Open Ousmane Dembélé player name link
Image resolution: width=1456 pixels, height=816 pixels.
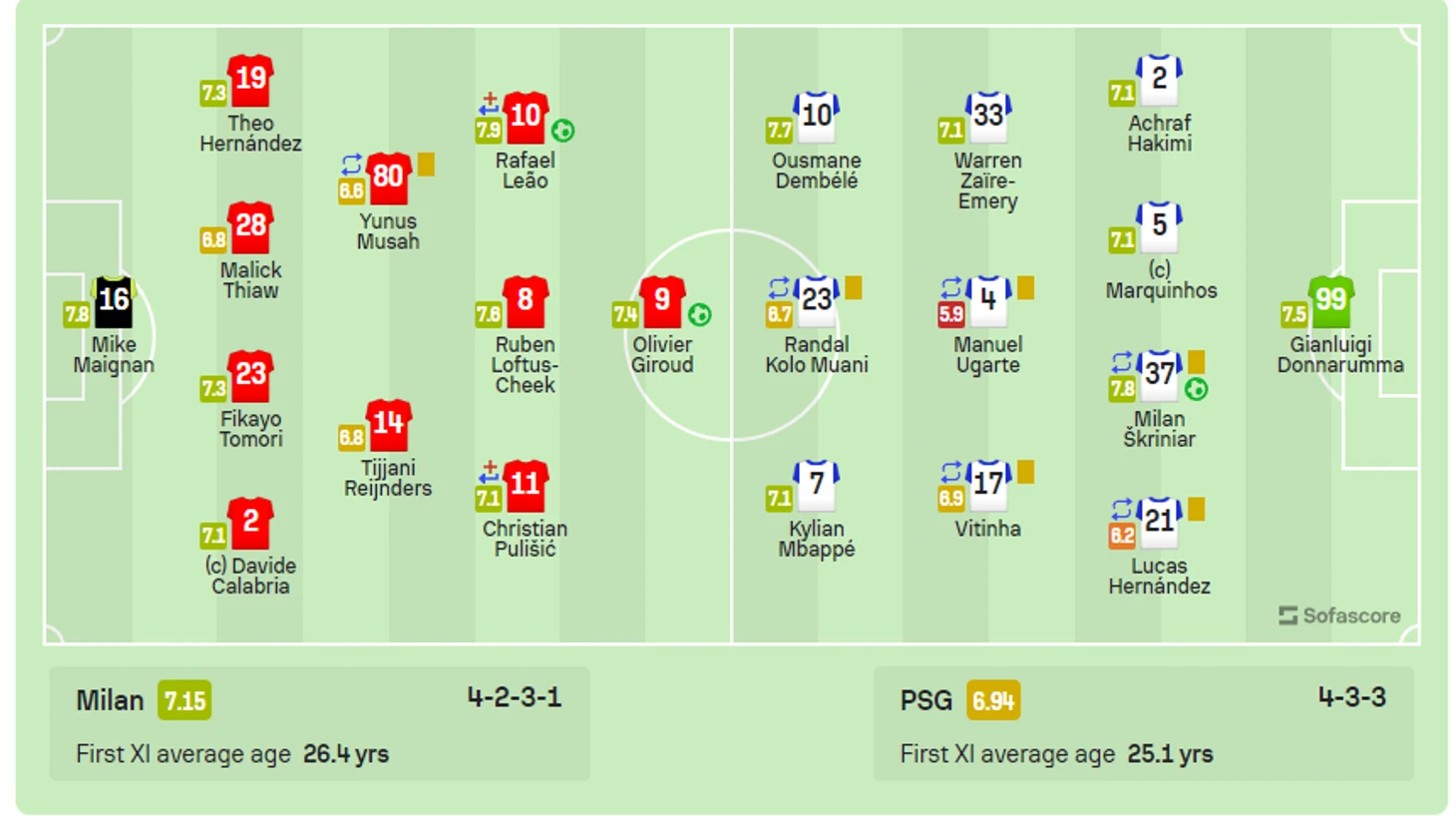point(817,171)
